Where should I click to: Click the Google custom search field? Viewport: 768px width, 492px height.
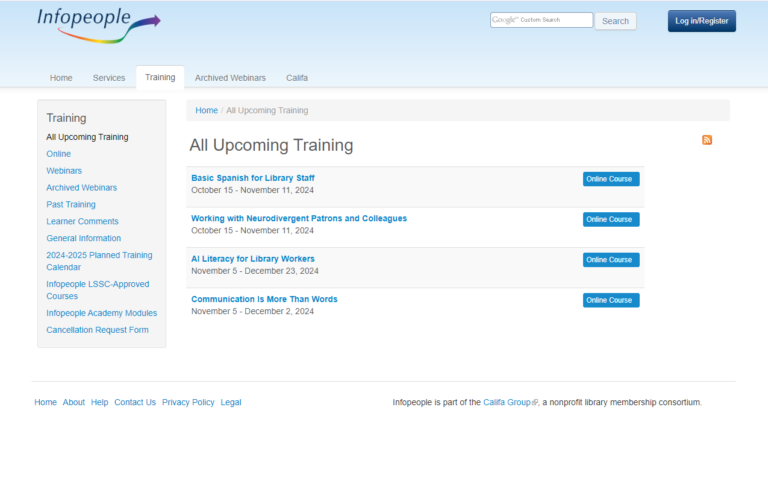point(541,20)
